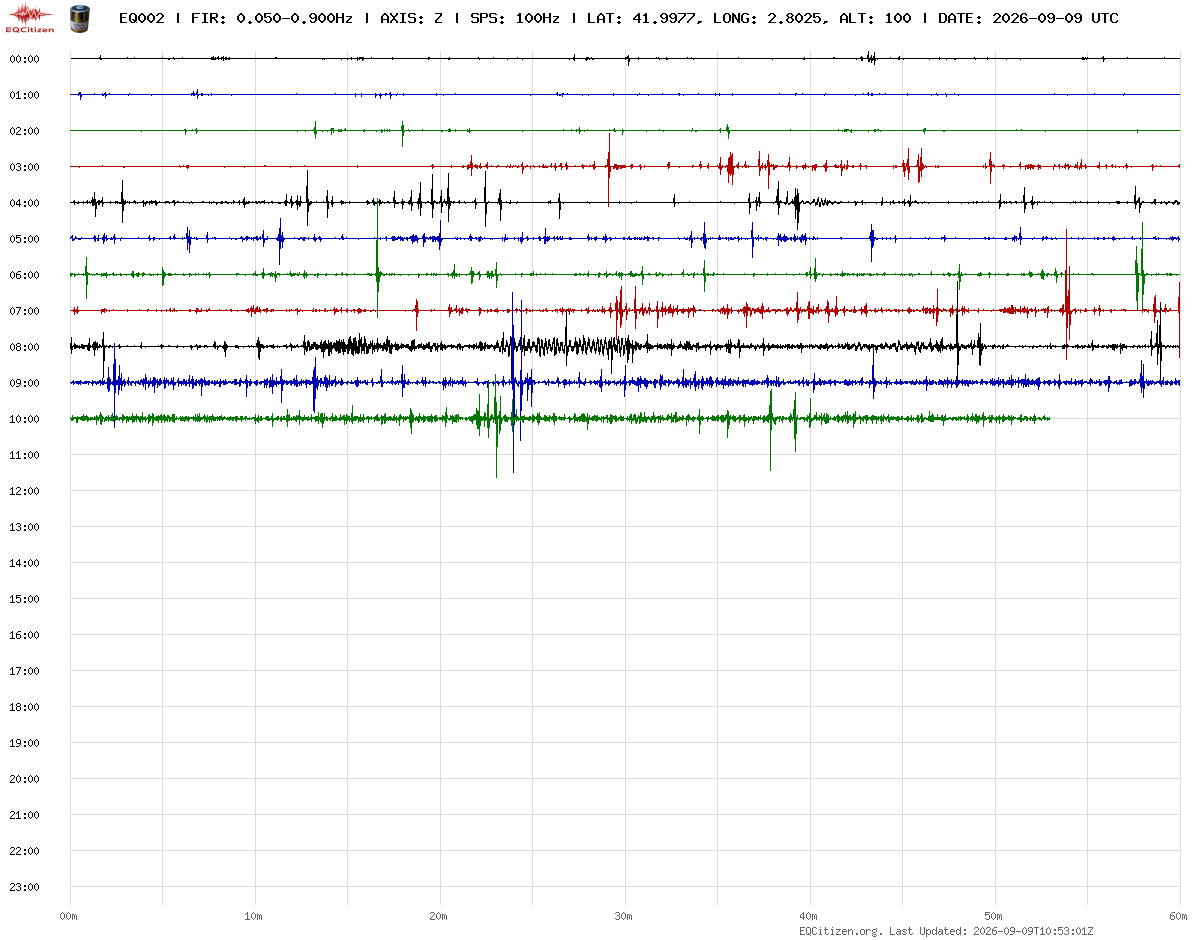Screen dimensions: 1200x940
Task: Click the black surface-wave burst on the 08:00 trace
Action: pos(570,347)
